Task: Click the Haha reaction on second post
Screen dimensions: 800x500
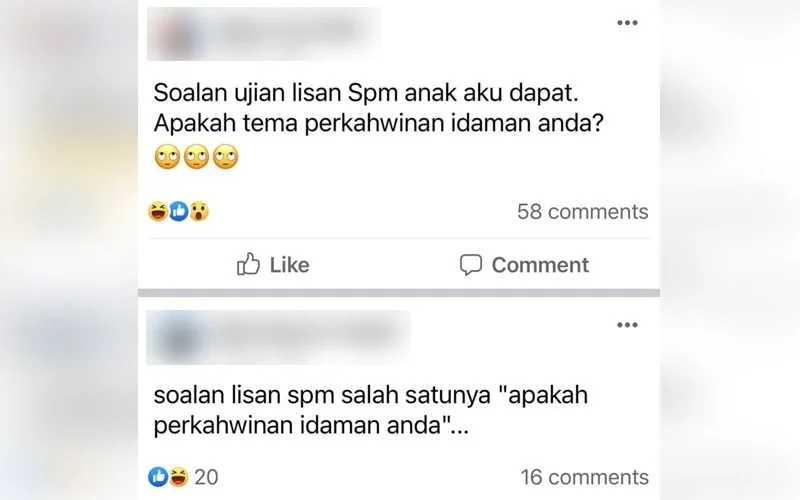Action: (x=179, y=477)
